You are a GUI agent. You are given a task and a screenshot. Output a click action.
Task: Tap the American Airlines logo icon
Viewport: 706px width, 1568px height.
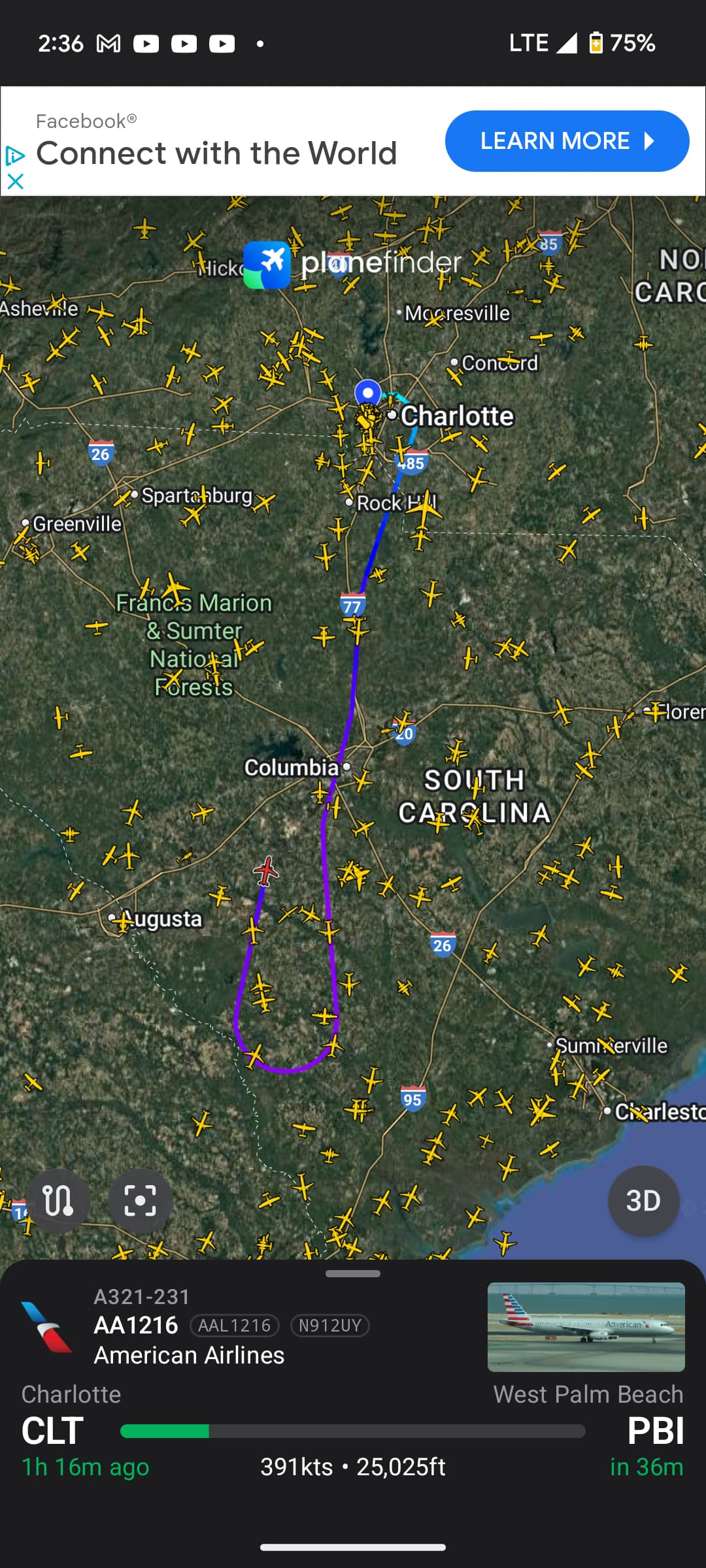(46, 1326)
